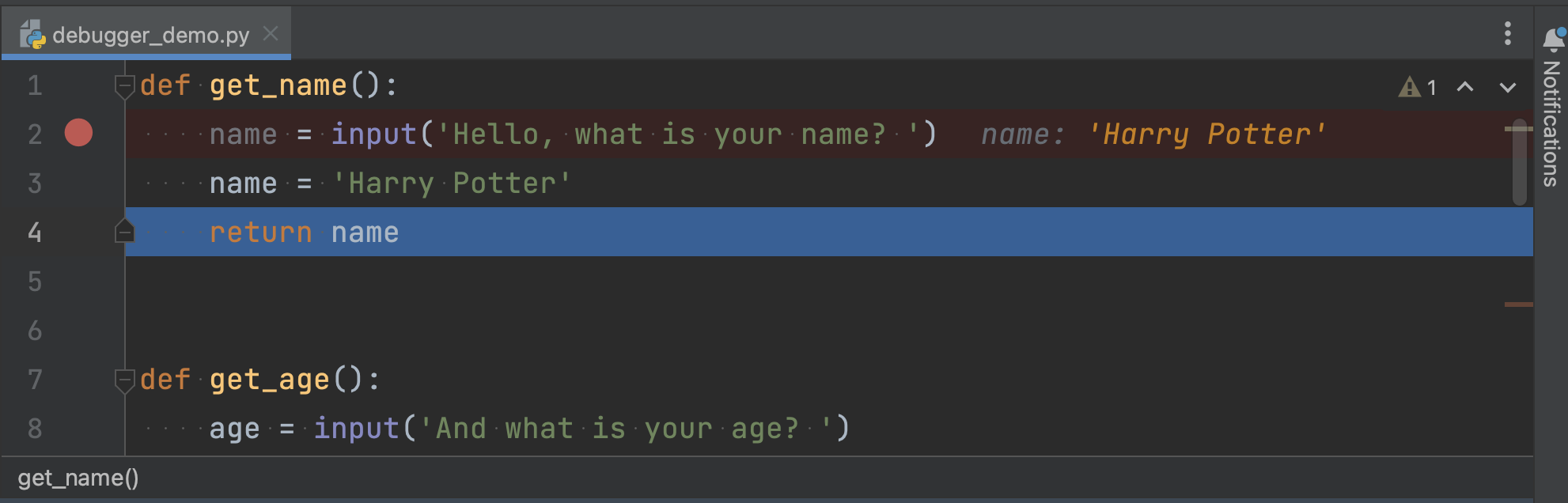Click the red breakpoint dot on line 2

[77, 134]
